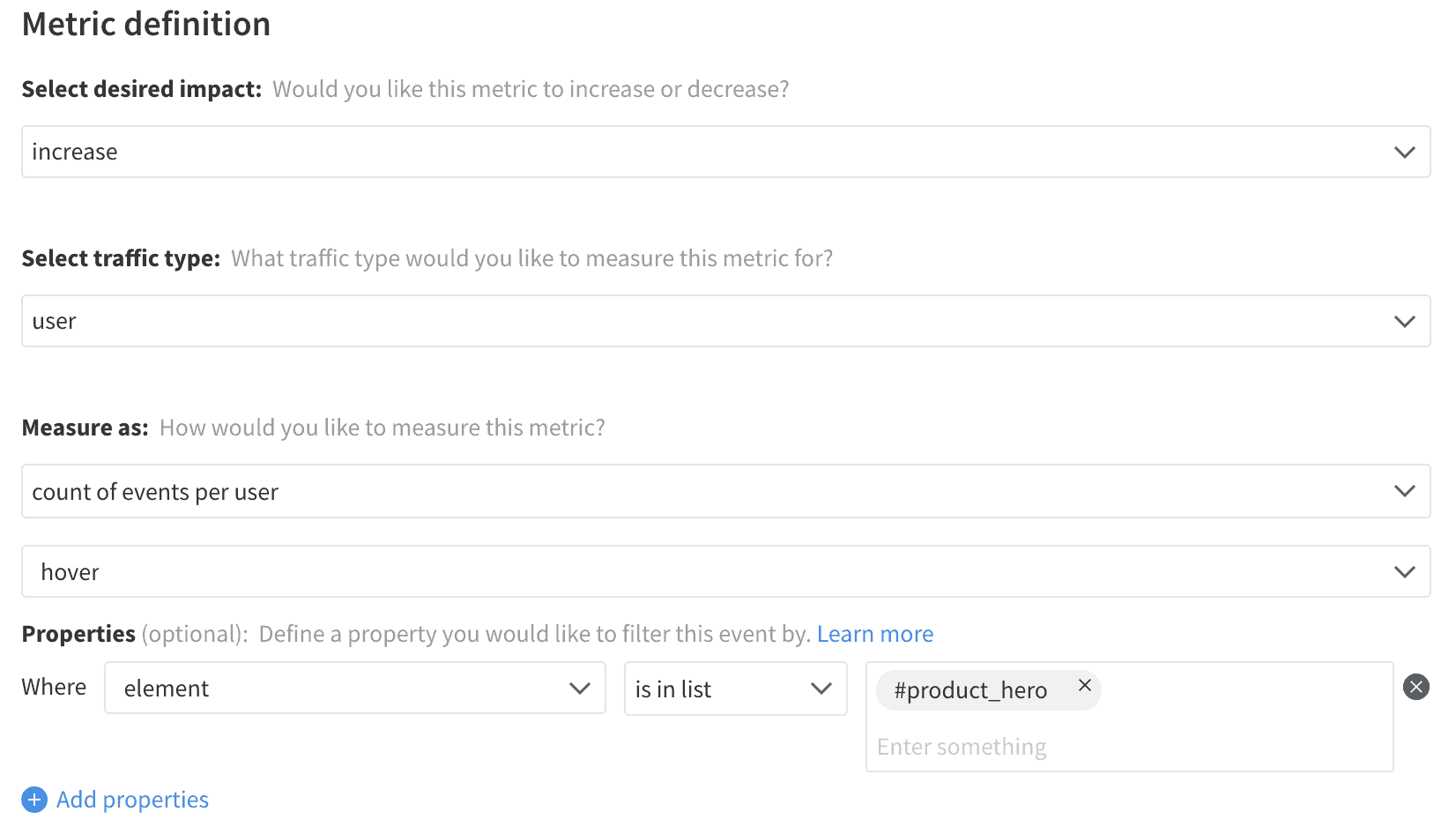1456x834 pixels.
Task: Click the 'Select desired impact:' label
Action: pos(142,89)
